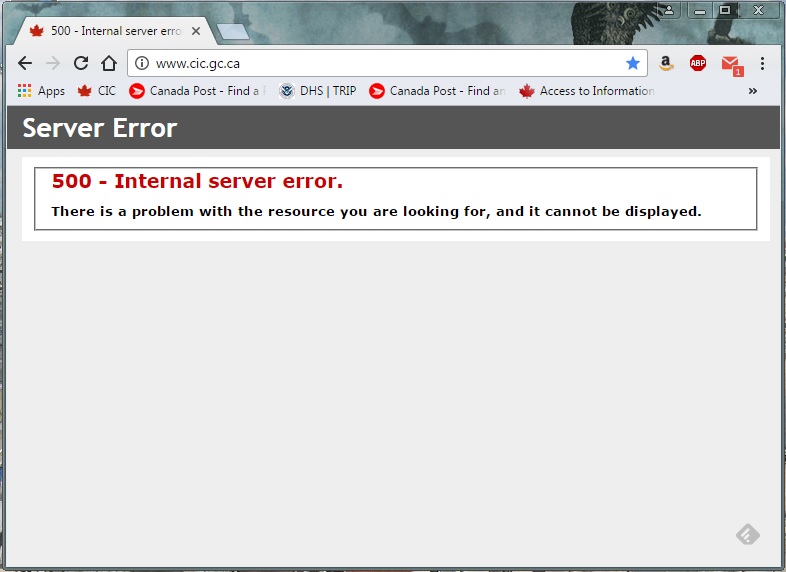Expand the hidden bookmarks overflow chevron
This screenshot has height=572, width=786.
pyautogui.click(x=752, y=91)
